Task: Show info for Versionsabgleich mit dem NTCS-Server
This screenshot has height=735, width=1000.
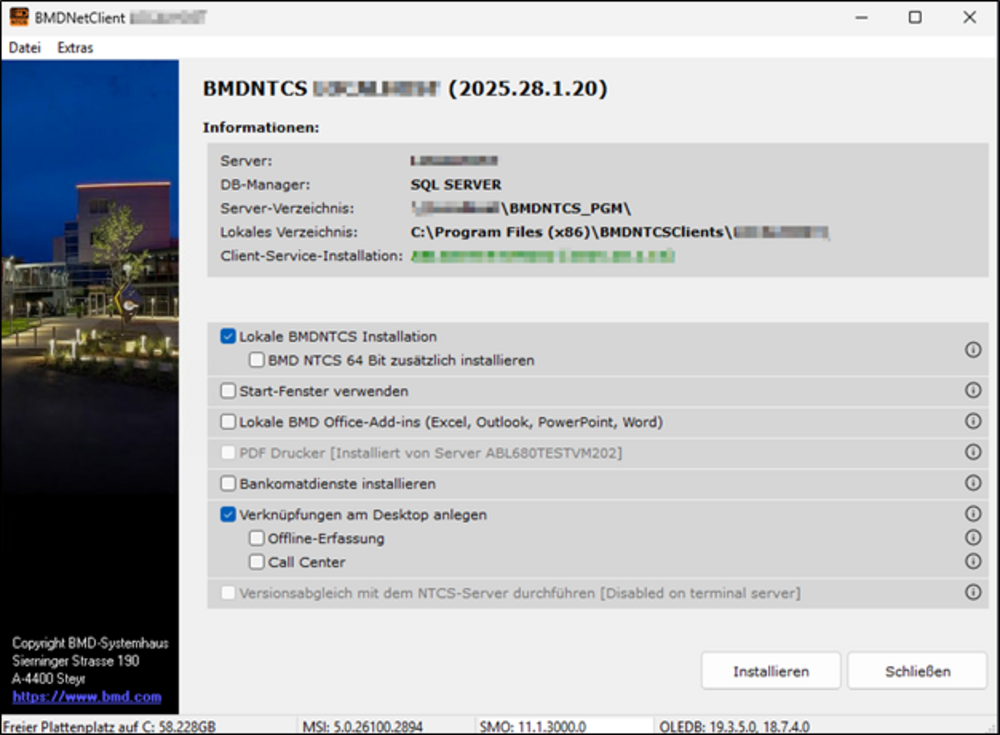Action: pyautogui.click(x=972, y=593)
